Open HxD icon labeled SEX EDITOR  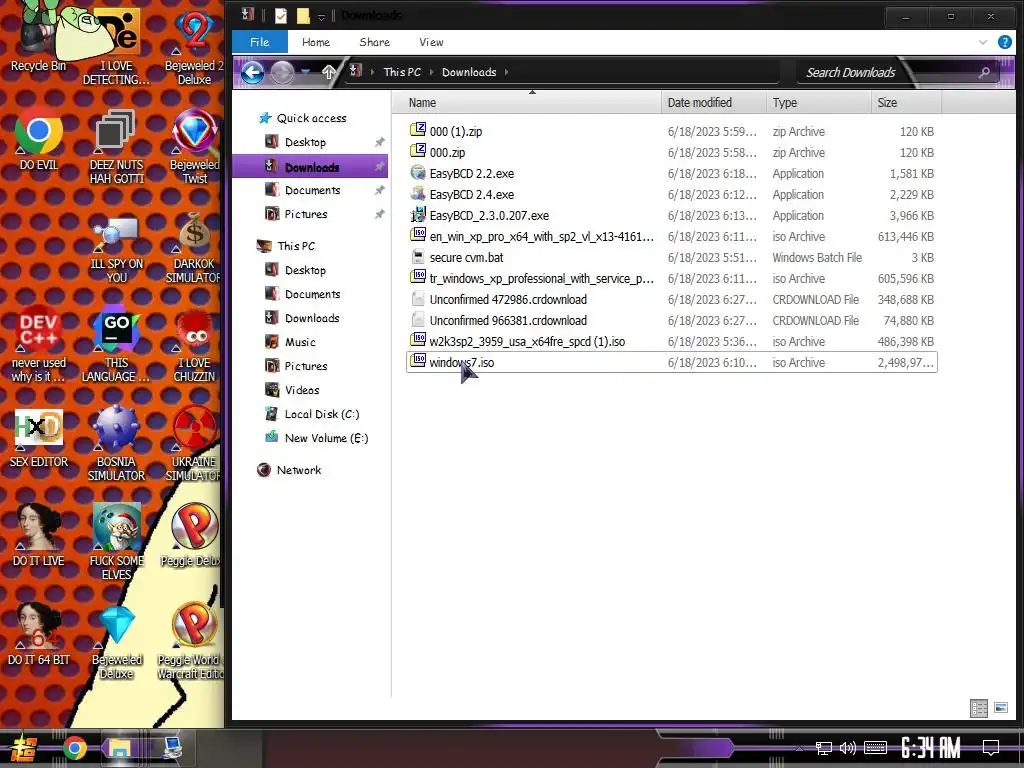click(39, 438)
